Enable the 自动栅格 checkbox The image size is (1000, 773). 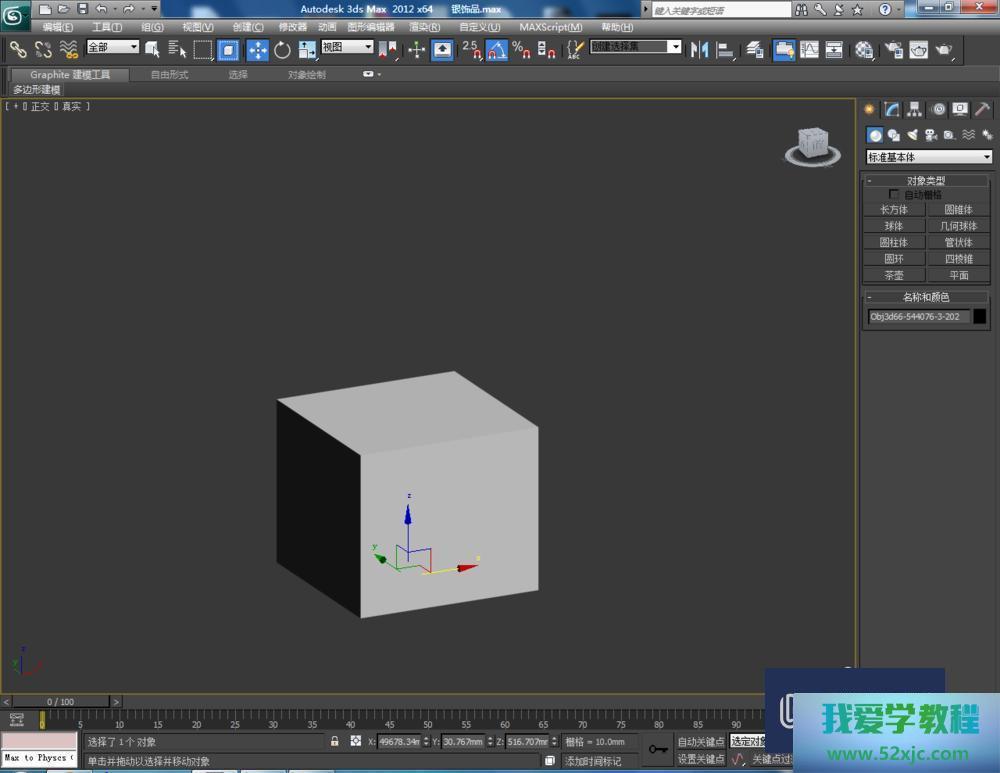click(894, 195)
